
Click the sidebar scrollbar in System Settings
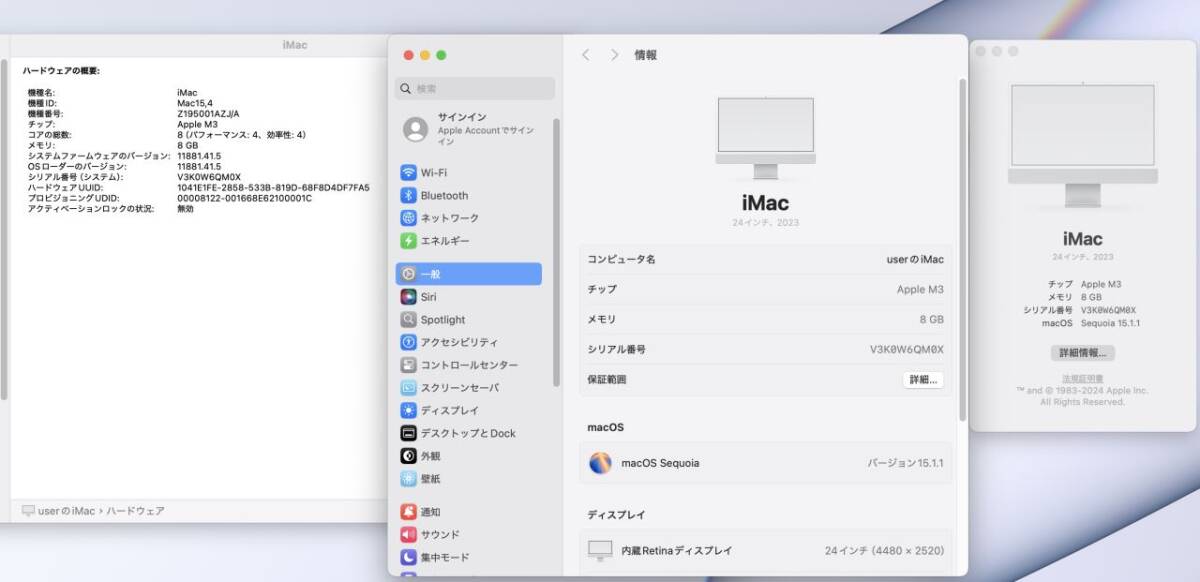point(557,253)
